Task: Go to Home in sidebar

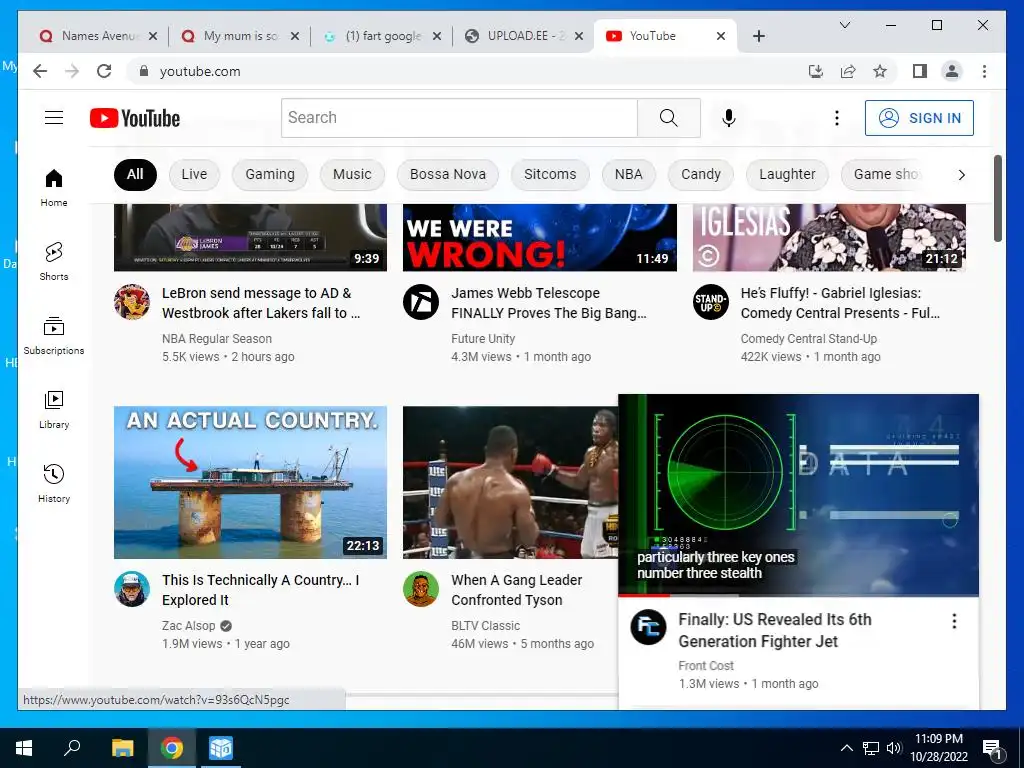Action: coord(54,188)
